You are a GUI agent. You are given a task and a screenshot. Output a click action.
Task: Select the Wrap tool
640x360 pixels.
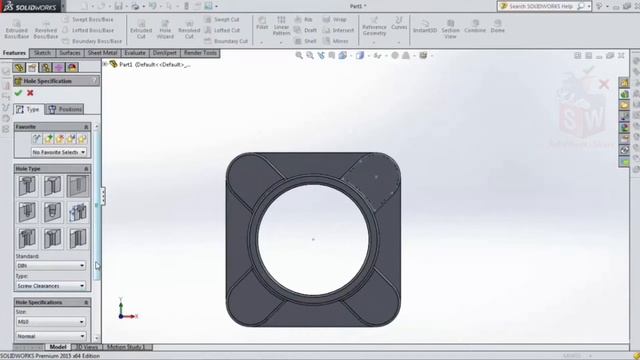tap(334, 19)
